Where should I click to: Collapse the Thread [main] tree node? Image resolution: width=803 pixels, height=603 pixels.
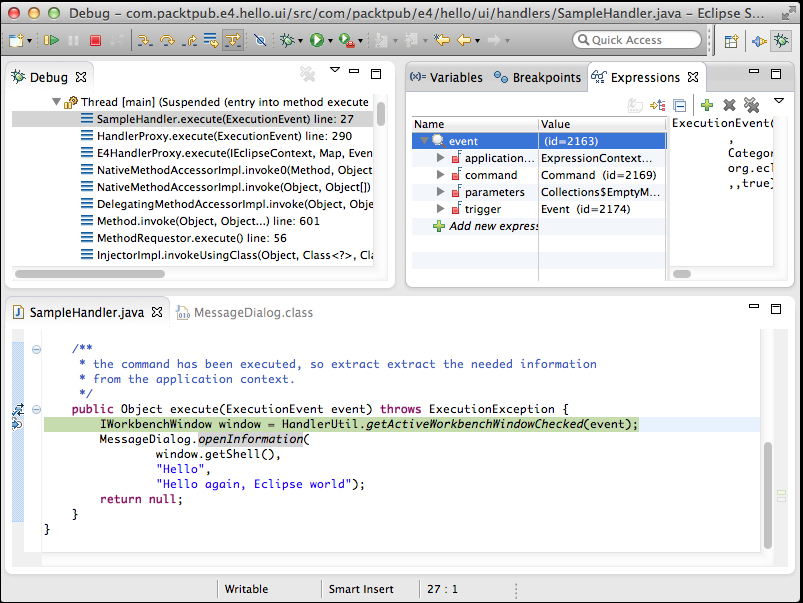point(56,102)
